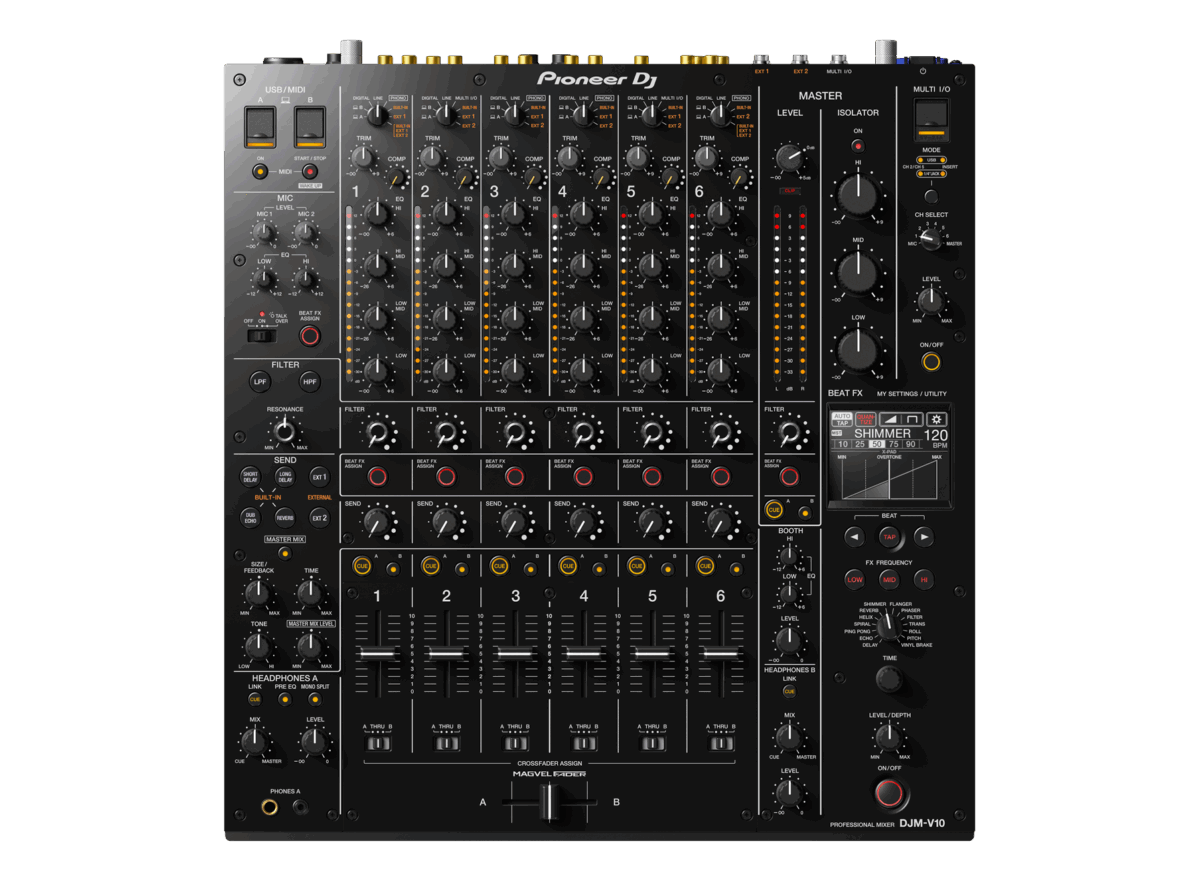Select the DUB ECHO send button
The image size is (1200, 881).
tap(250, 517)
